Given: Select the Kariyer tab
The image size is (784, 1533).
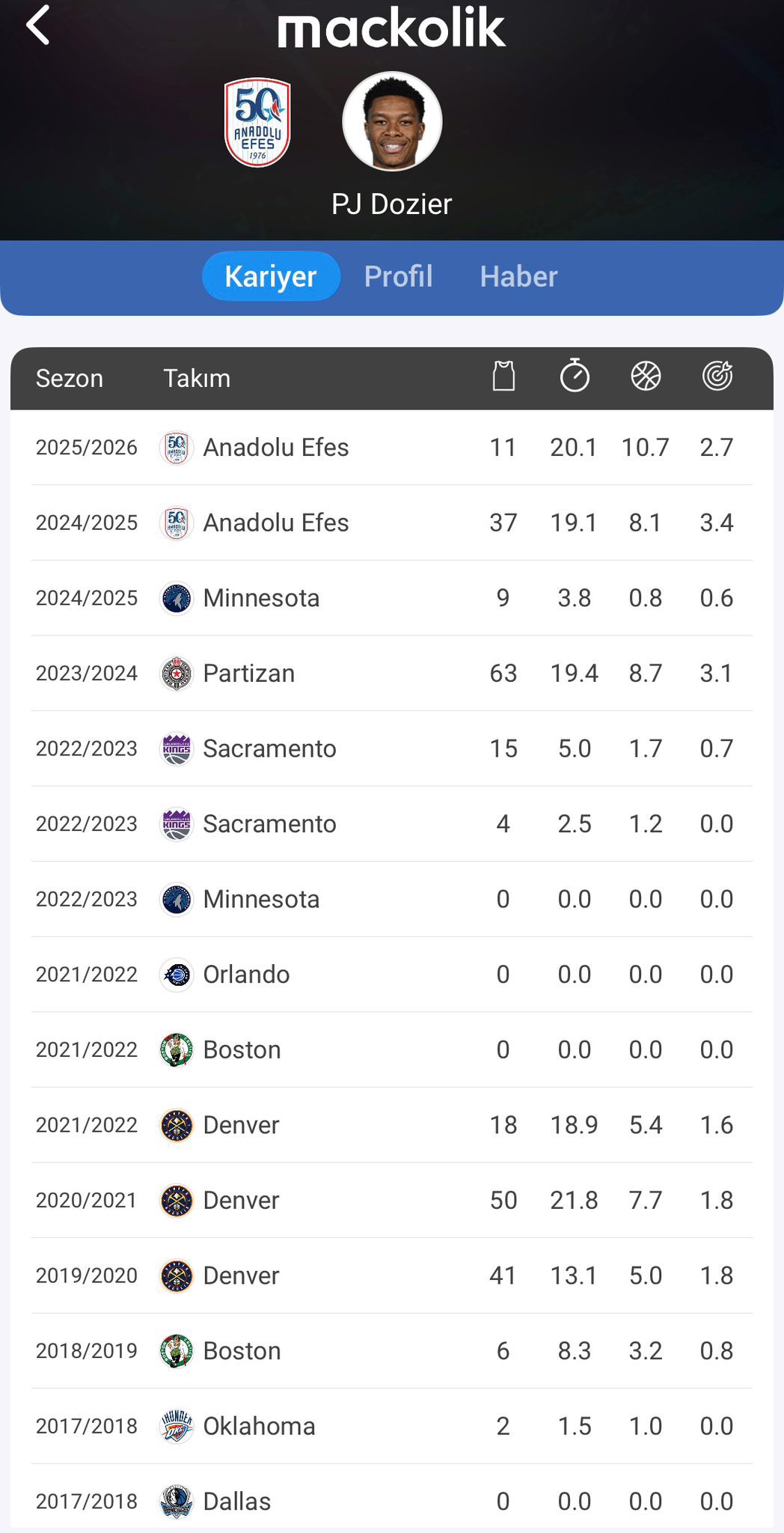Looking at the screenshot, I should click(271, 276).
